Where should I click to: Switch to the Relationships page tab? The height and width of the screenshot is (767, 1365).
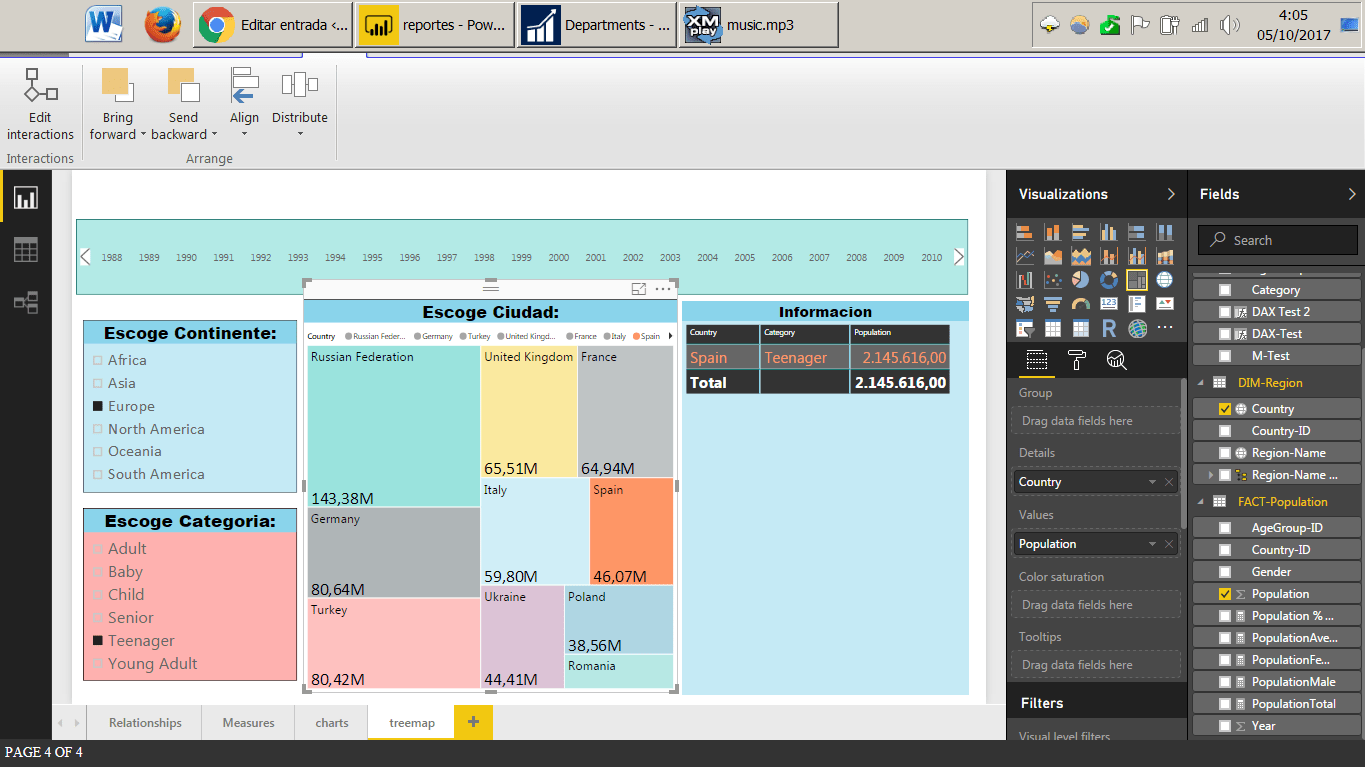145,723
